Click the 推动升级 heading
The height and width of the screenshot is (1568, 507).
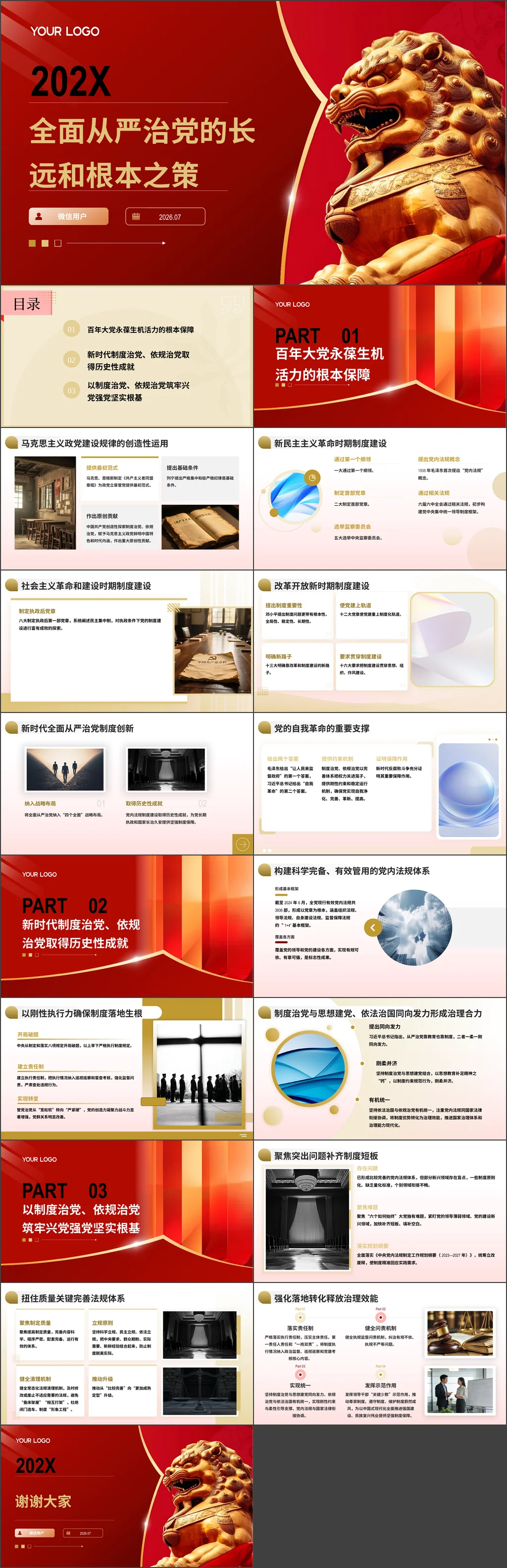coord(102,1378)
